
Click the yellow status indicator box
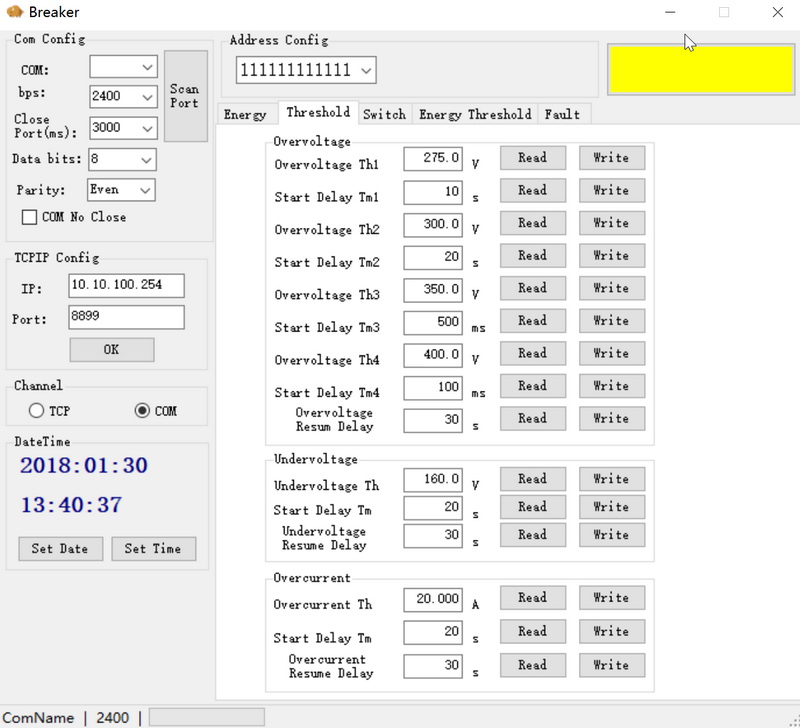click(701, 69)
